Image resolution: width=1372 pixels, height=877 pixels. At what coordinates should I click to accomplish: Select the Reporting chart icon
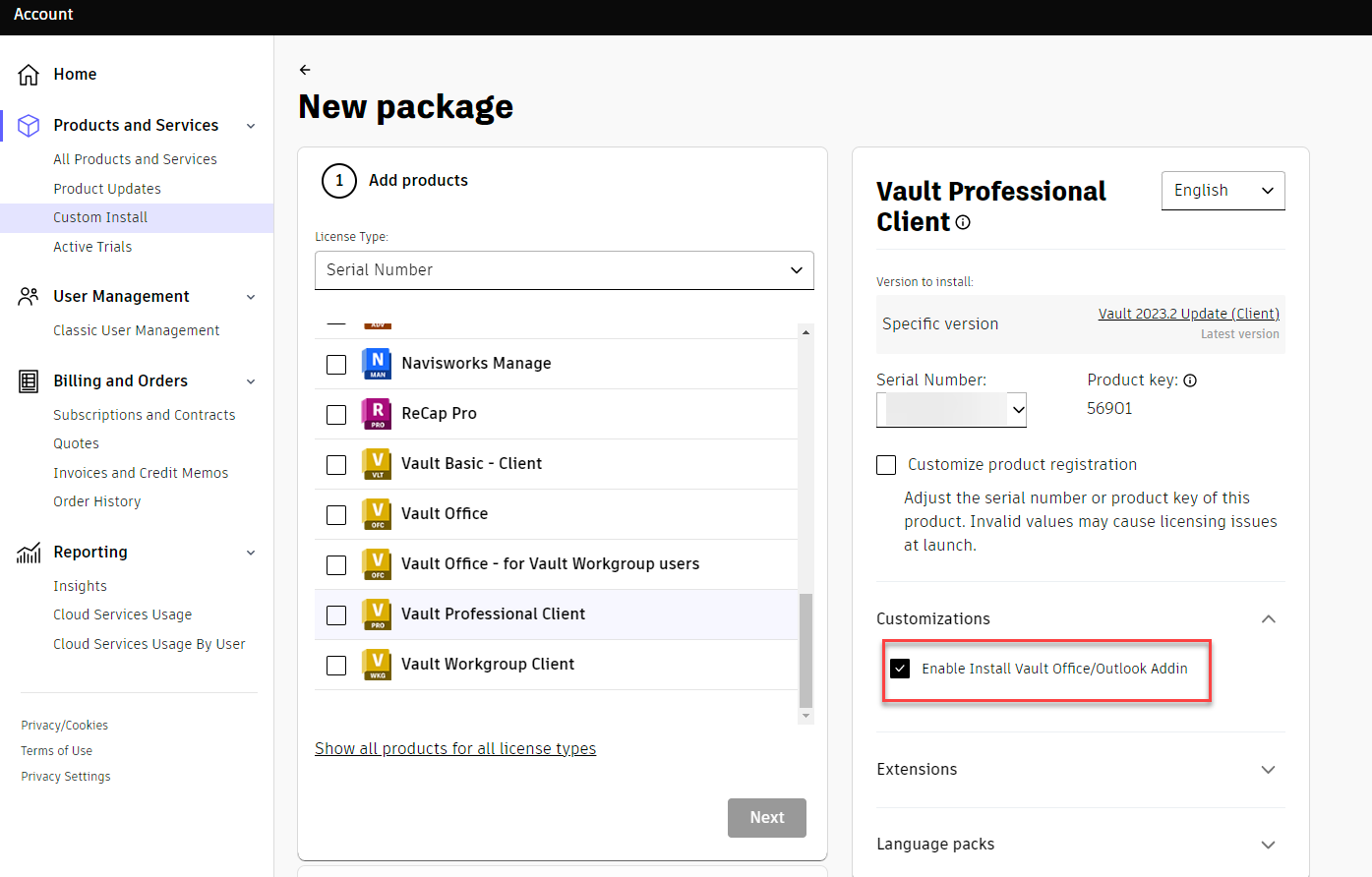[28, 552]
